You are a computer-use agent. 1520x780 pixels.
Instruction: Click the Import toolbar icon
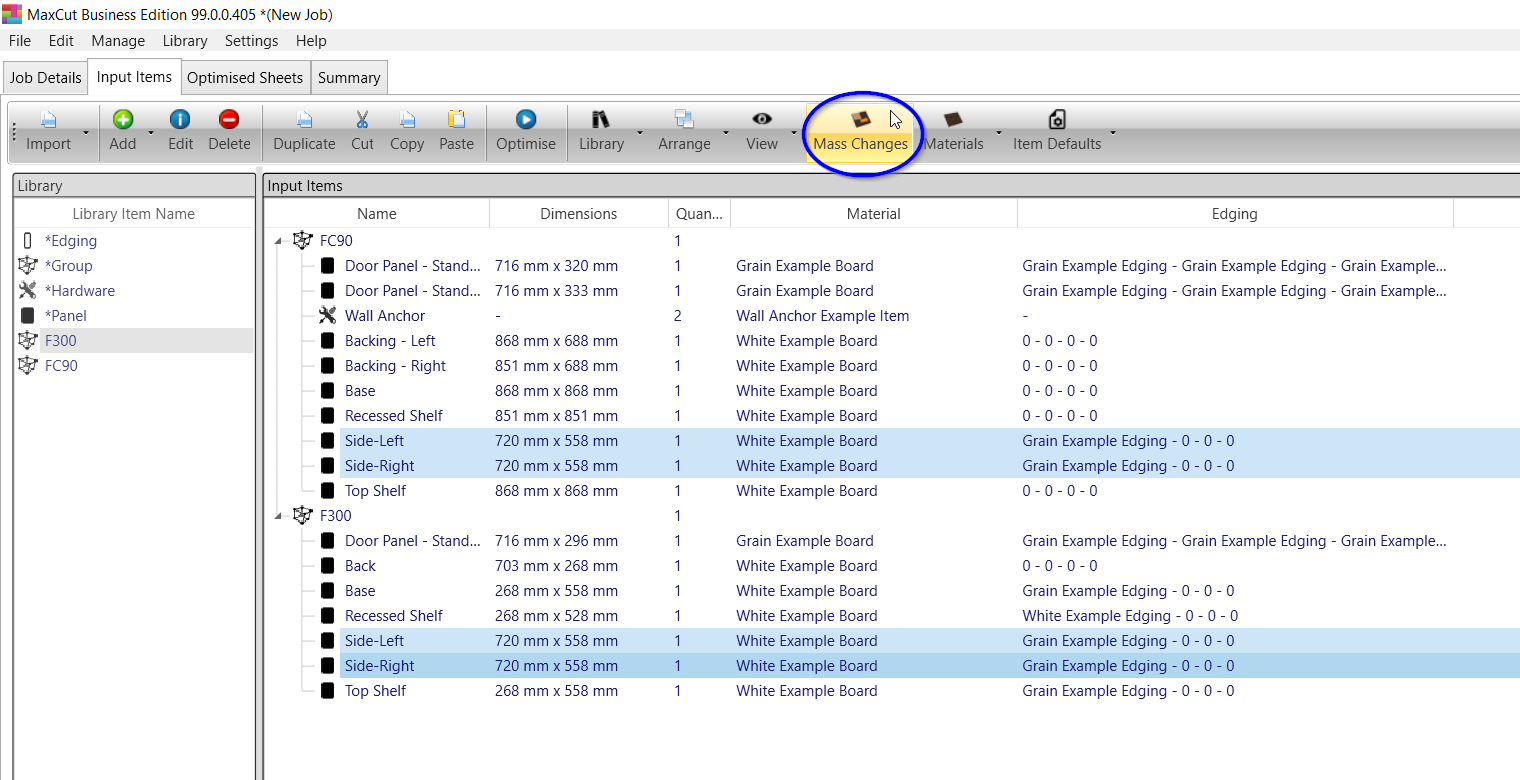[48, 120]
